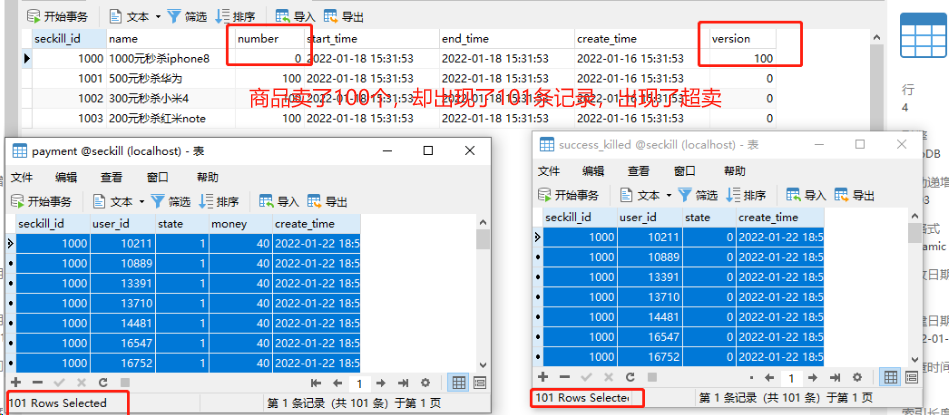Maximize the payment window
The width and height of the screenshot is (949, 415).
(428, 150)
